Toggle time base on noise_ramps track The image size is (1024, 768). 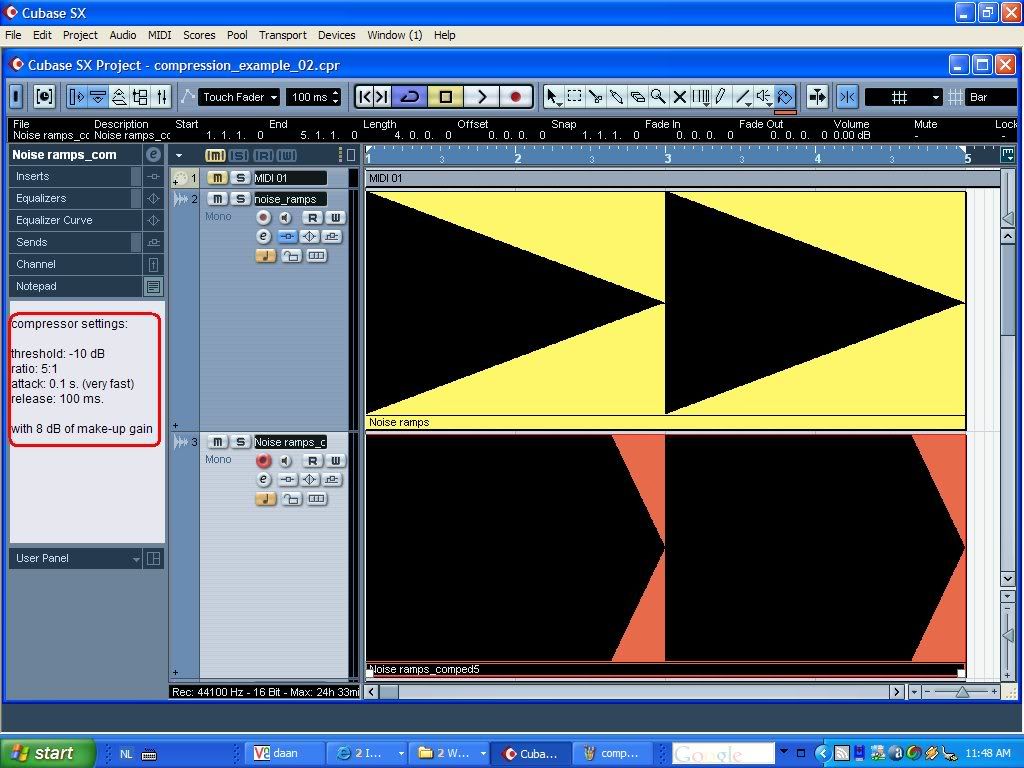[x=265, y=256]
